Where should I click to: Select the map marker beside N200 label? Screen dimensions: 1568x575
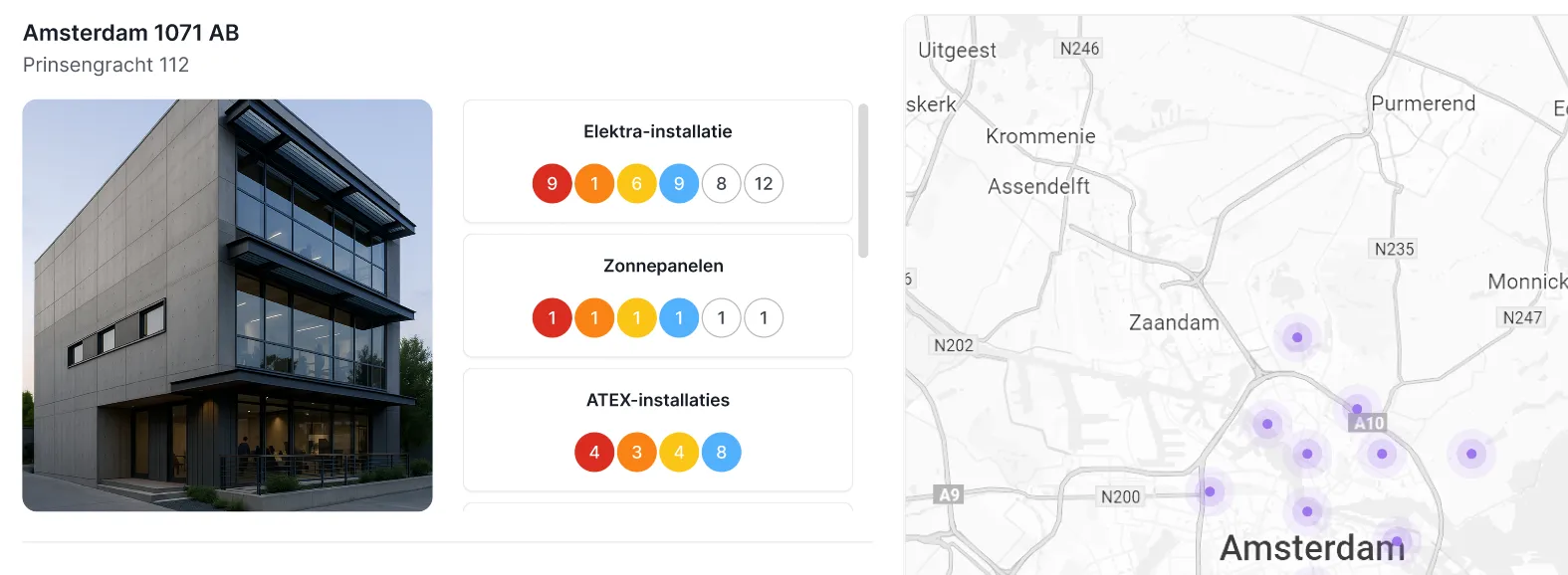(1210, 491)
